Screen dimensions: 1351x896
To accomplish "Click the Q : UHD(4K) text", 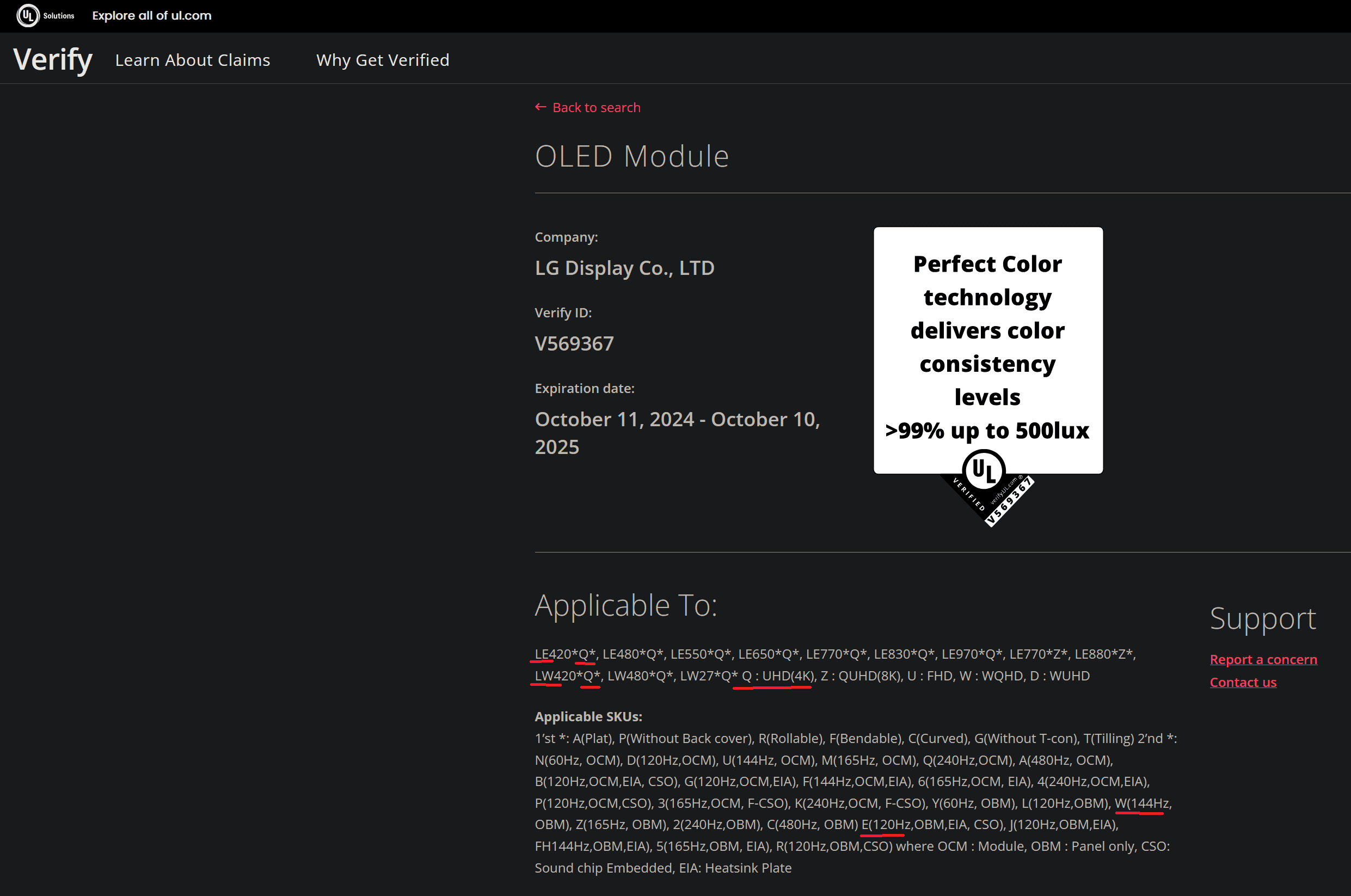I will pyautogui.click(x=777, y=676).
